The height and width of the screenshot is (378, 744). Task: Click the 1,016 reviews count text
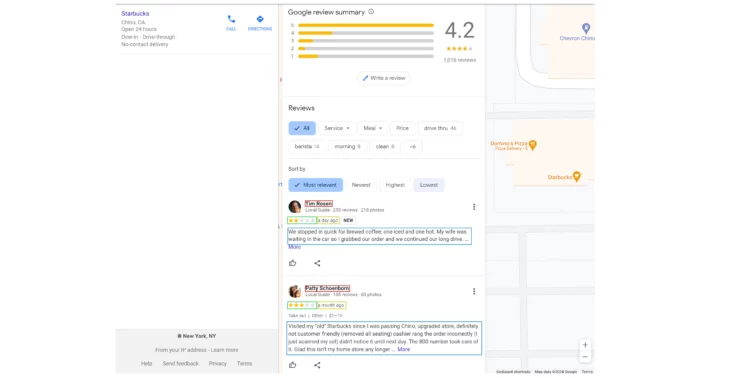click(459, 60)
